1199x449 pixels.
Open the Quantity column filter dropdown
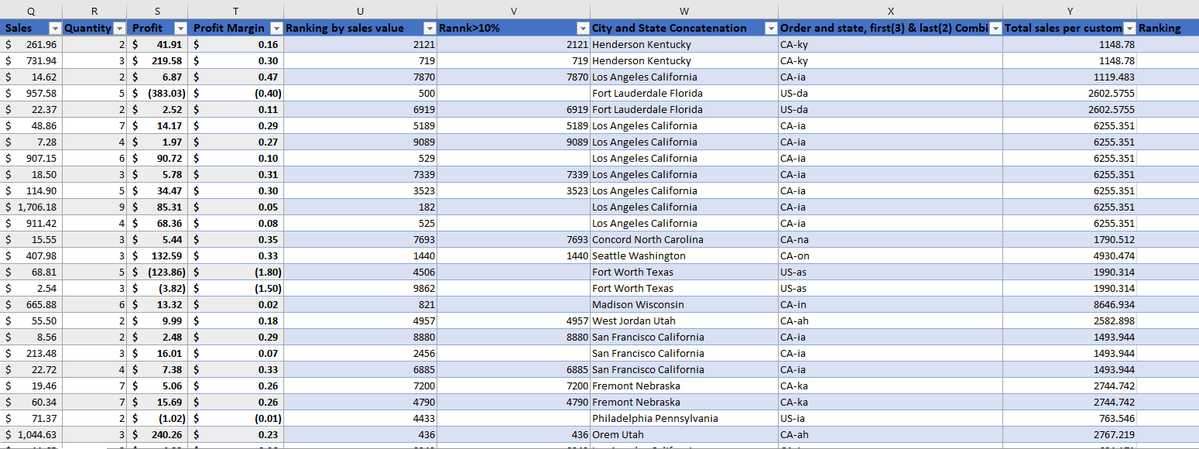[119, 28]
